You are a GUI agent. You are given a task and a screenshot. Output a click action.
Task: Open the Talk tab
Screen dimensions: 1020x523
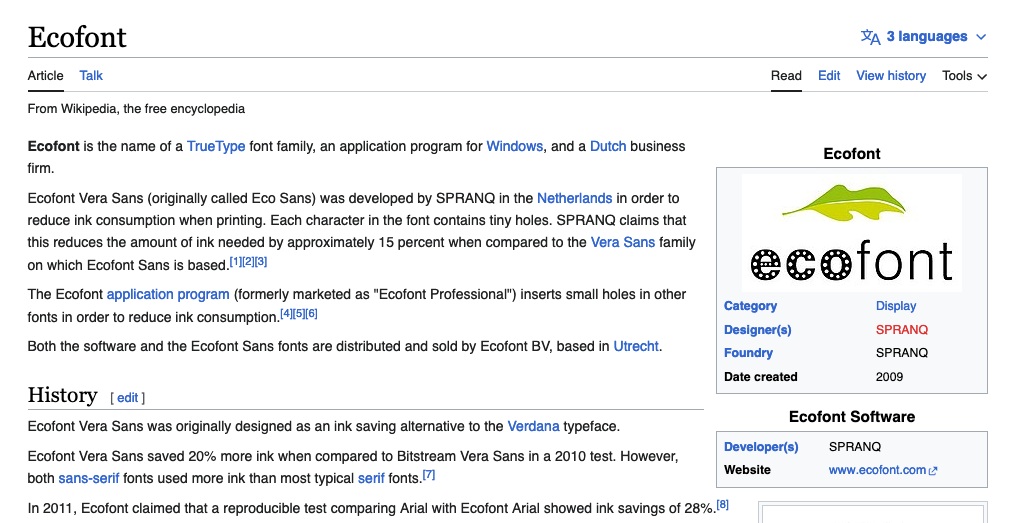coord(91,75)
